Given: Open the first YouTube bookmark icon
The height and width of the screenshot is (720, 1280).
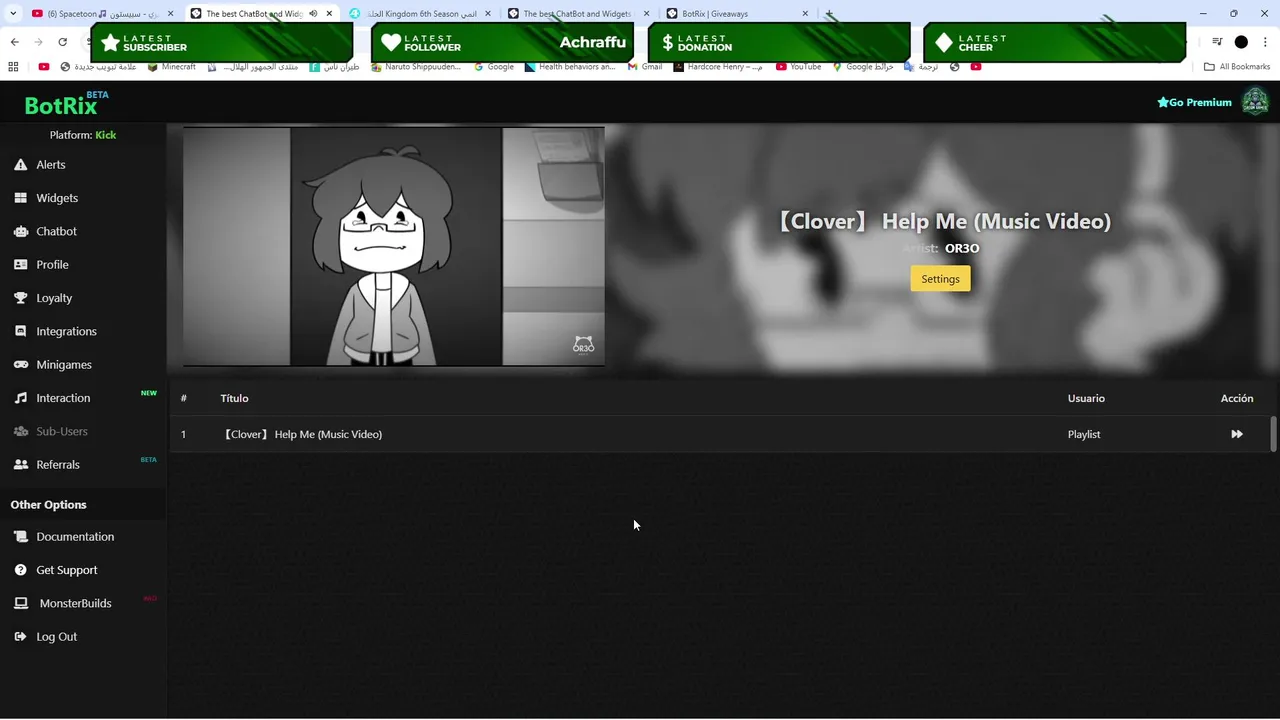Looking at the screenshot, I should 43,67.
